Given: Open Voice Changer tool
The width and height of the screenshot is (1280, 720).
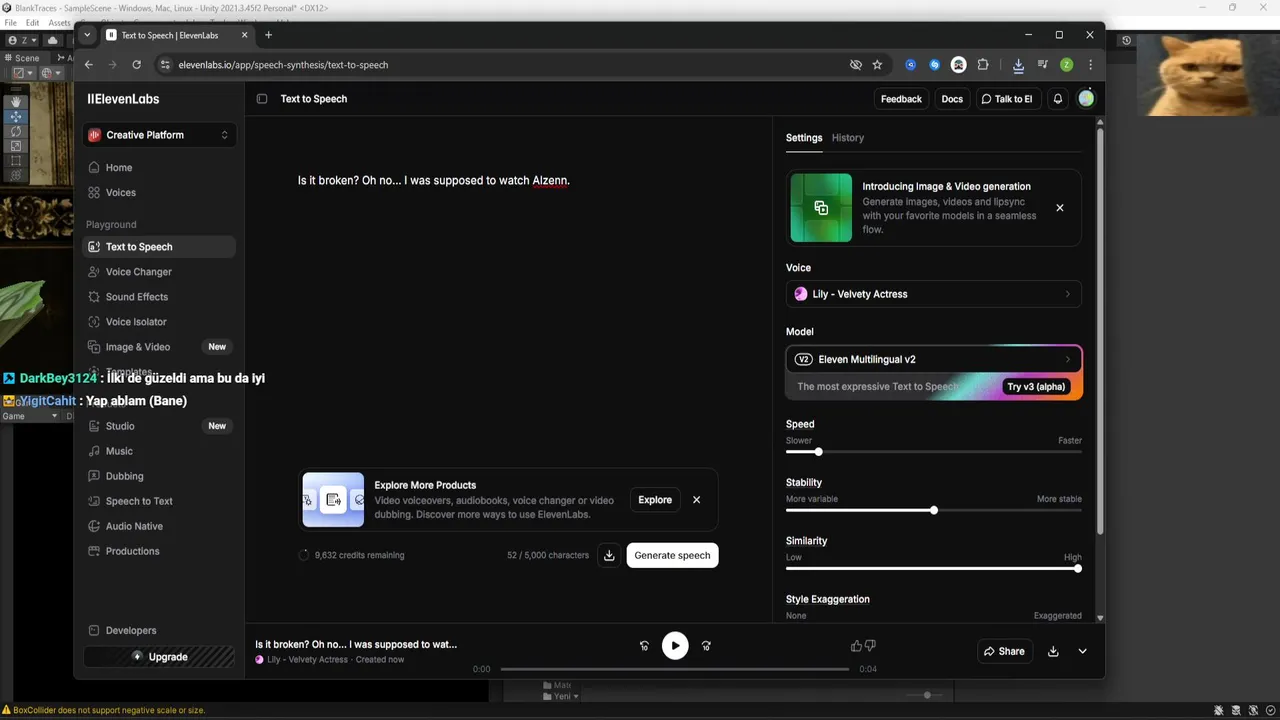Looking at the screenshot, I should click(x=159, y=272).
